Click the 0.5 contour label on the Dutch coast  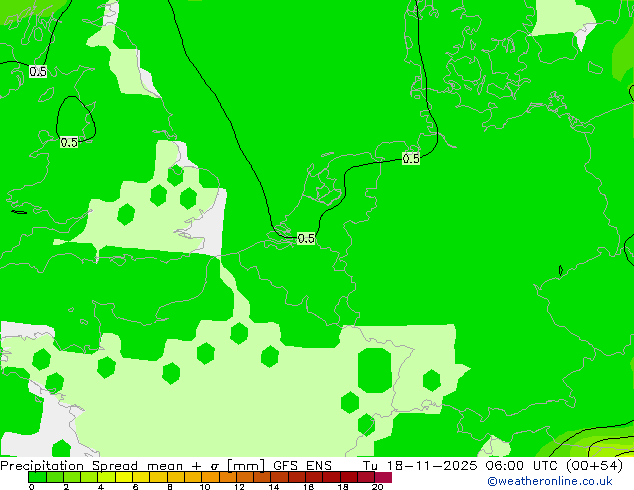[x=306, y=239]
